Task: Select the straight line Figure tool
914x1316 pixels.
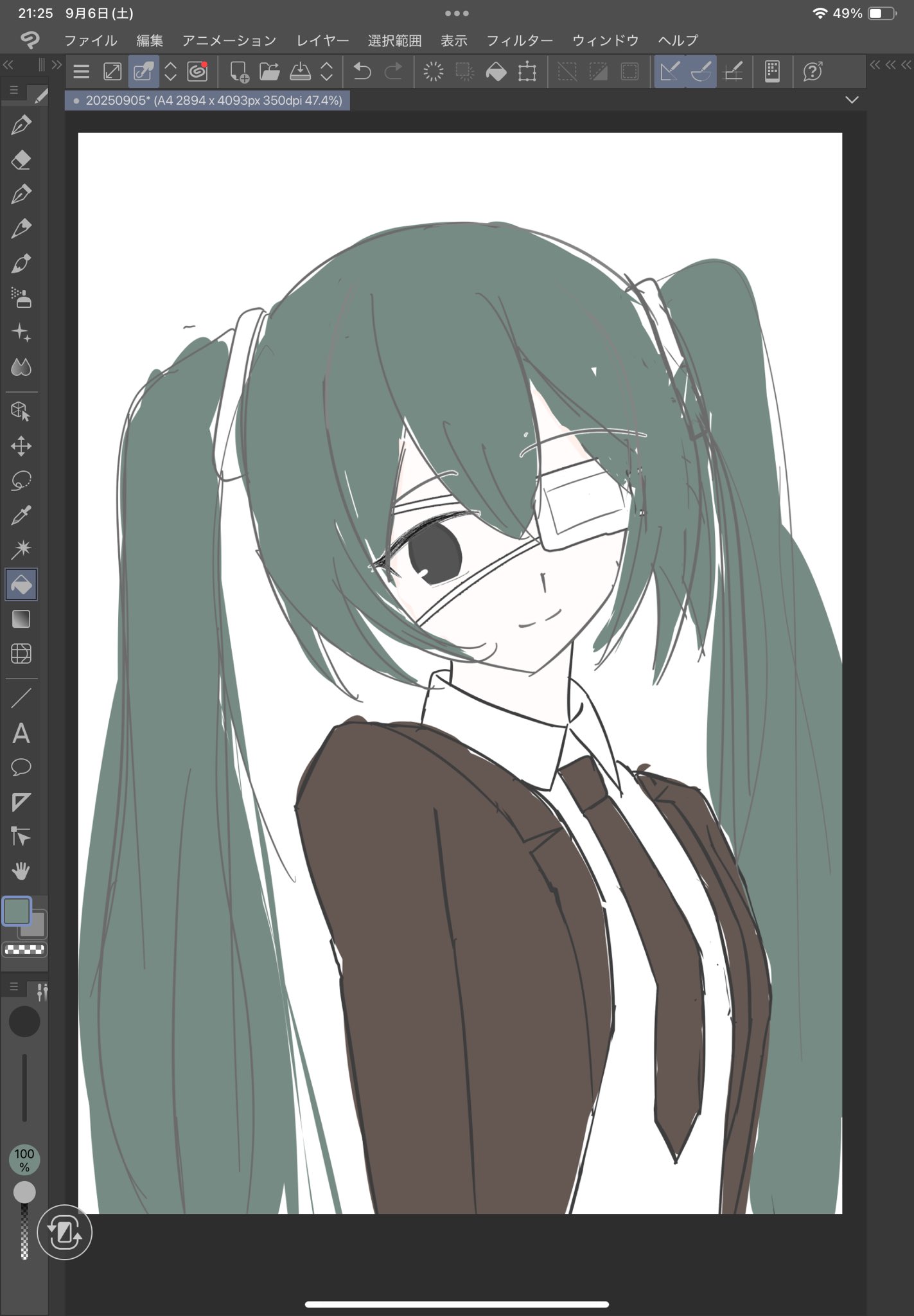Action: (21, 698)
